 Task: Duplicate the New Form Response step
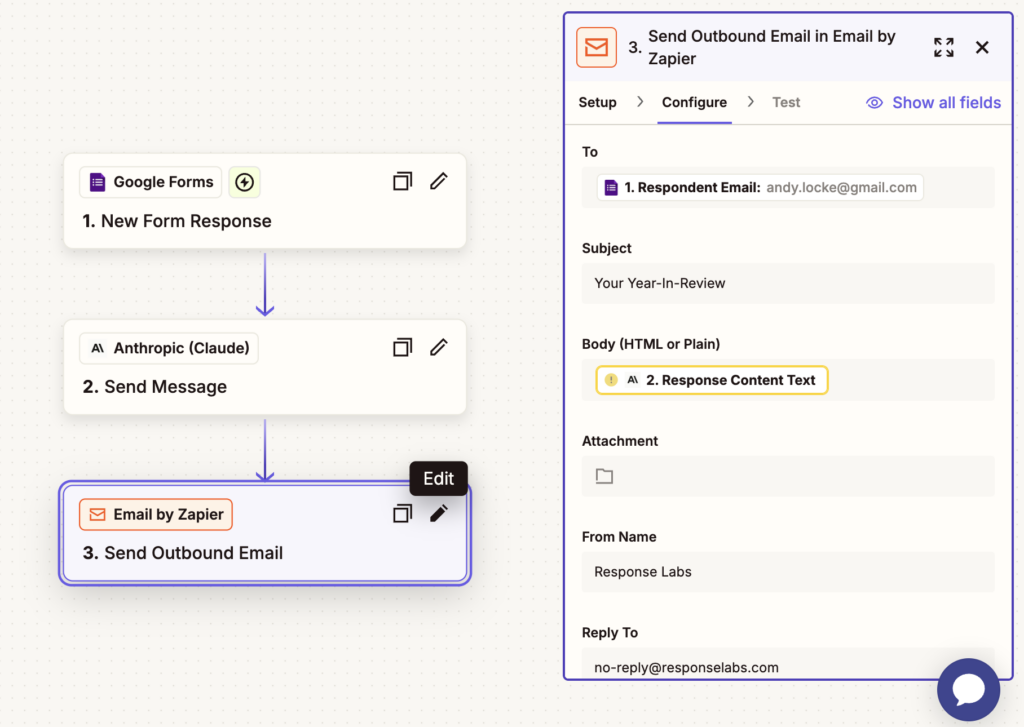402,182
